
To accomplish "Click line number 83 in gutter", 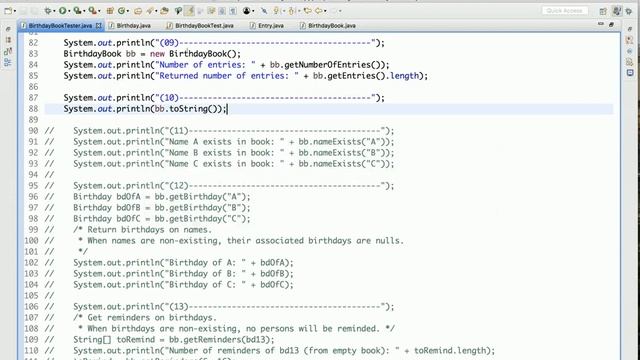I will [x=33, y=54].
